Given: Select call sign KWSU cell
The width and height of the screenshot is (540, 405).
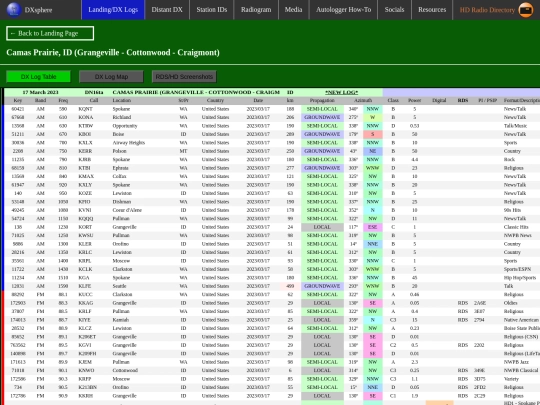Looking at the screenshot, I should [85, 236].
